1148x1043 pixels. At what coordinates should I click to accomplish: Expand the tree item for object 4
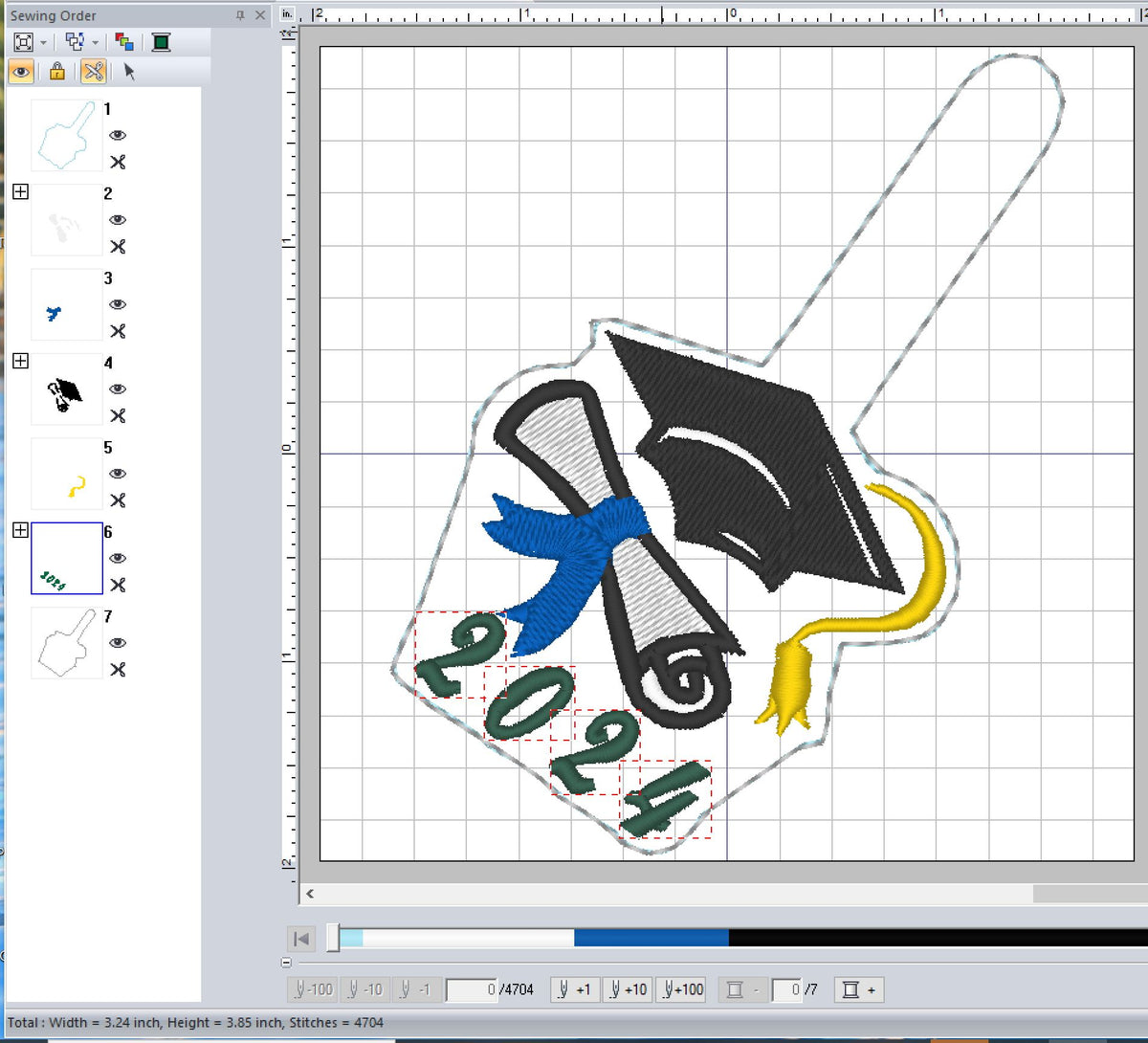(20, 362)
